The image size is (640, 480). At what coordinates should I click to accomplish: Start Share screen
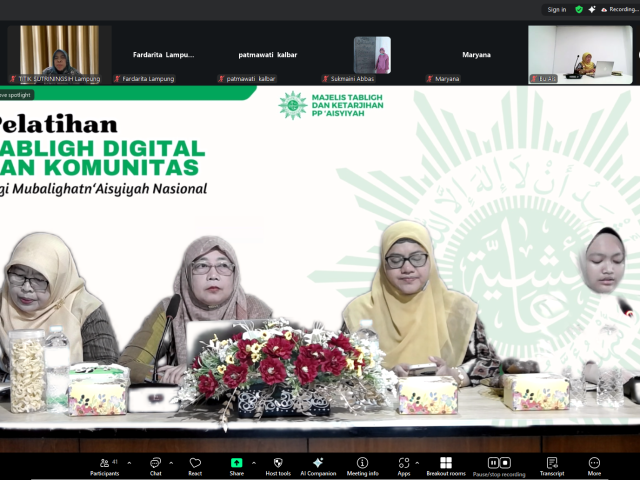[x=237, y=467]
